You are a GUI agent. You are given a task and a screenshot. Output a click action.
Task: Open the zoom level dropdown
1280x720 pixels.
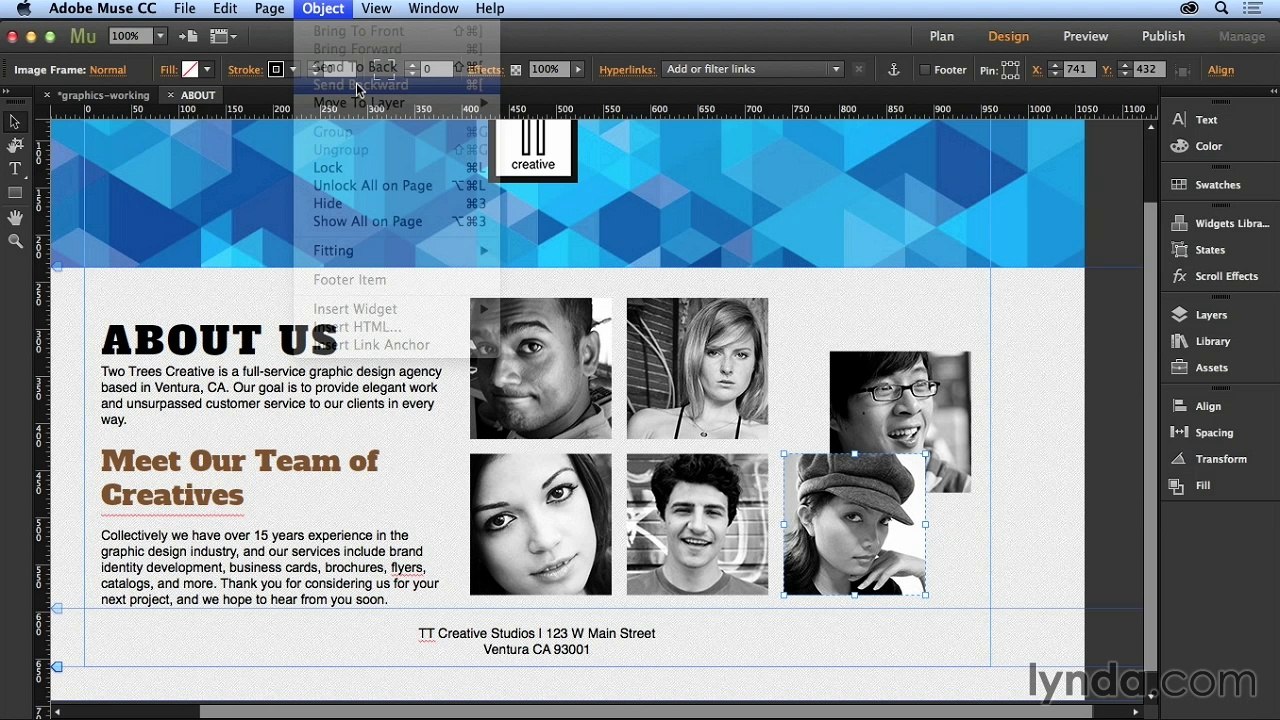click(x=159, y=36)
